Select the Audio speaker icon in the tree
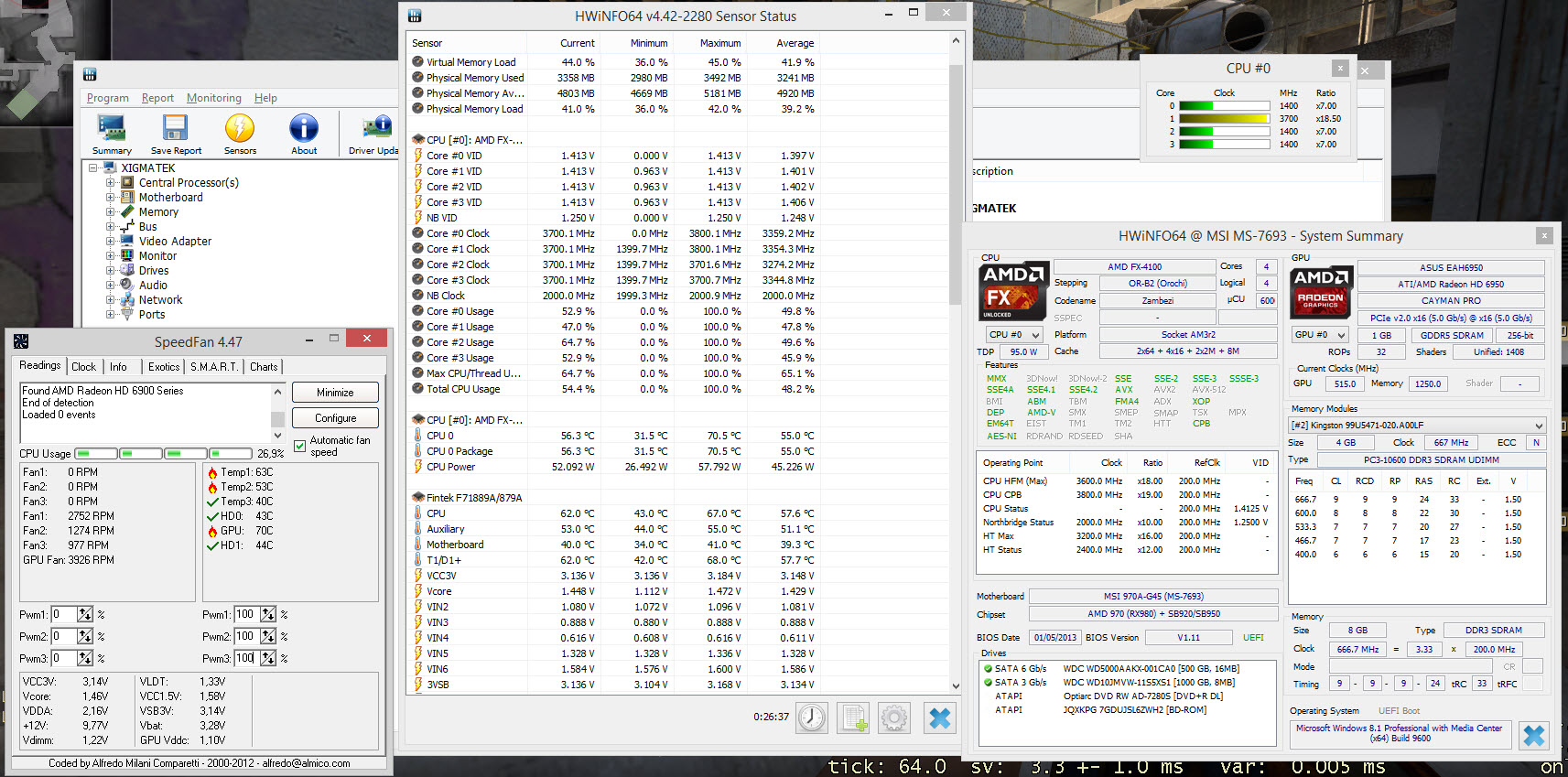The height and width of the screenshot is (777, 1568). 127,286
